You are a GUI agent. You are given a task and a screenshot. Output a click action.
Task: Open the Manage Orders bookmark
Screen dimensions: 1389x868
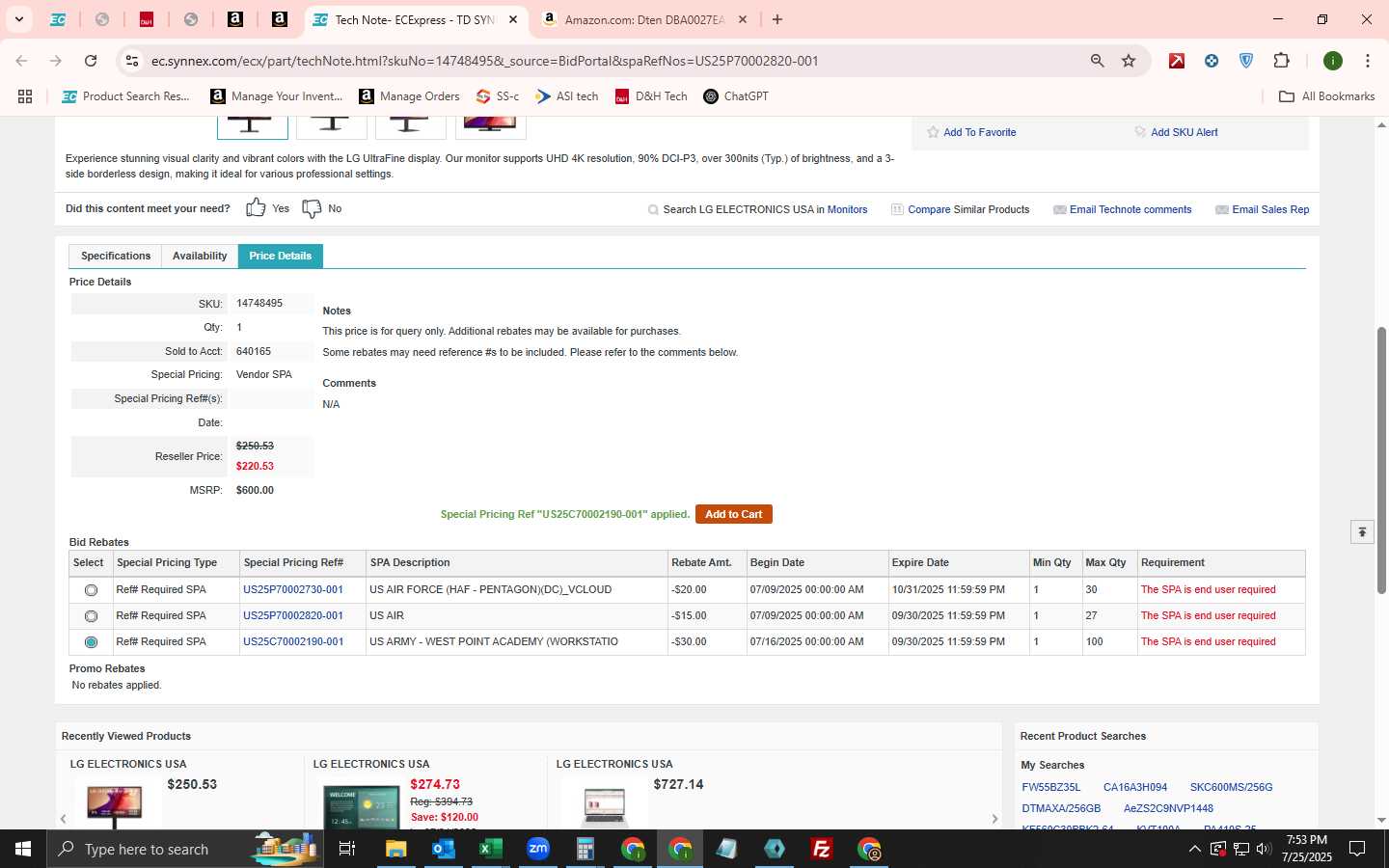409,96
